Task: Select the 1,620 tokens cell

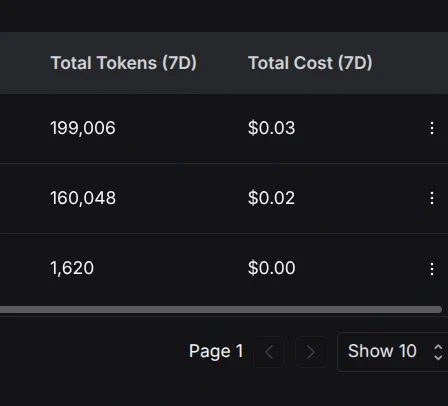Action: (x=72, y=268)
